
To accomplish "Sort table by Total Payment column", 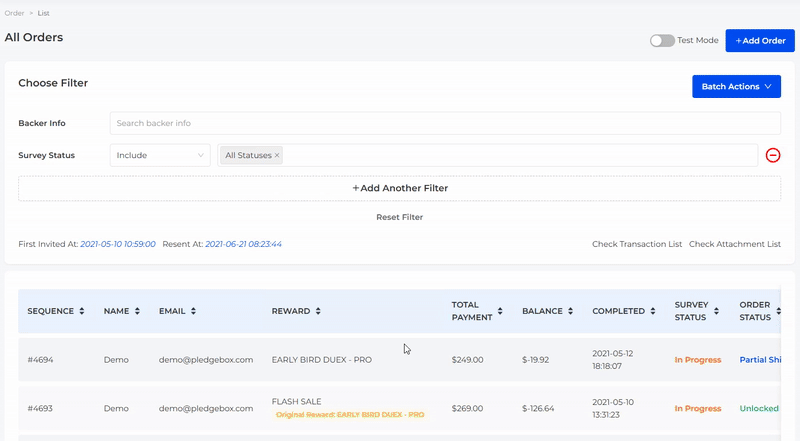I will [x=500, y=311].
